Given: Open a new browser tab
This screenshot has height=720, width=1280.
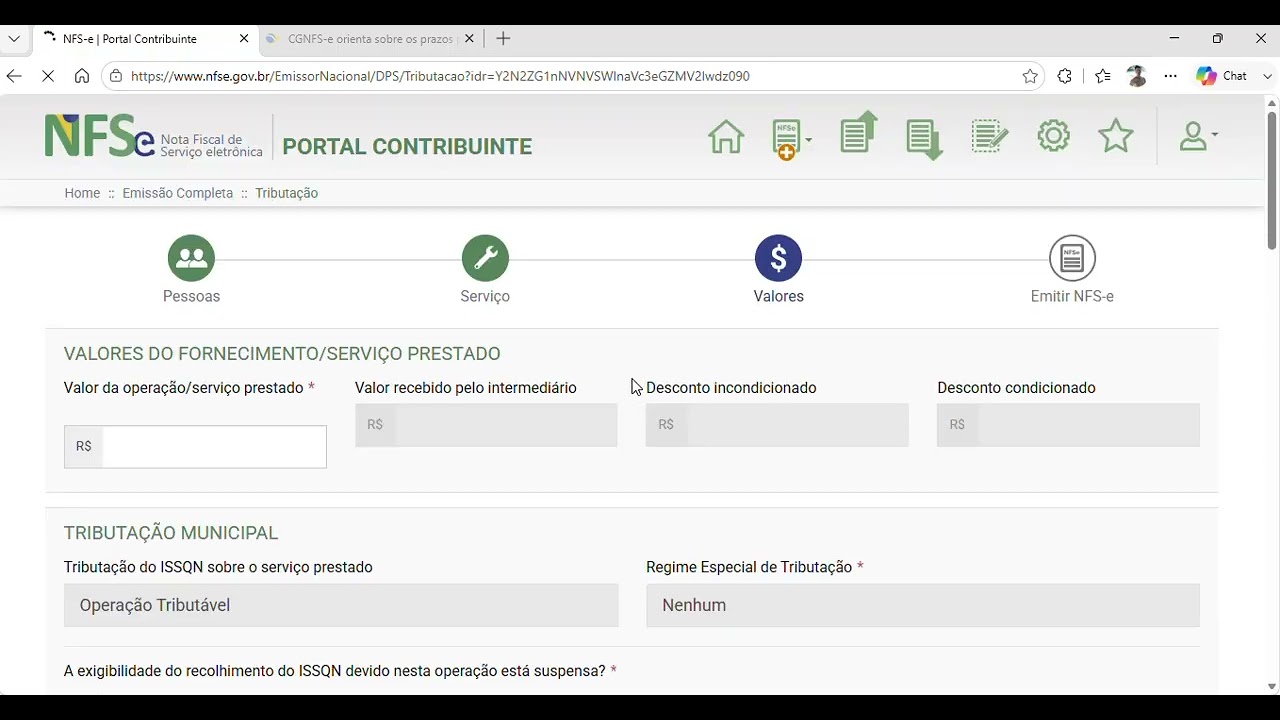Looking at the screenshot, I should pyautogui.click(x=503, y=39).
